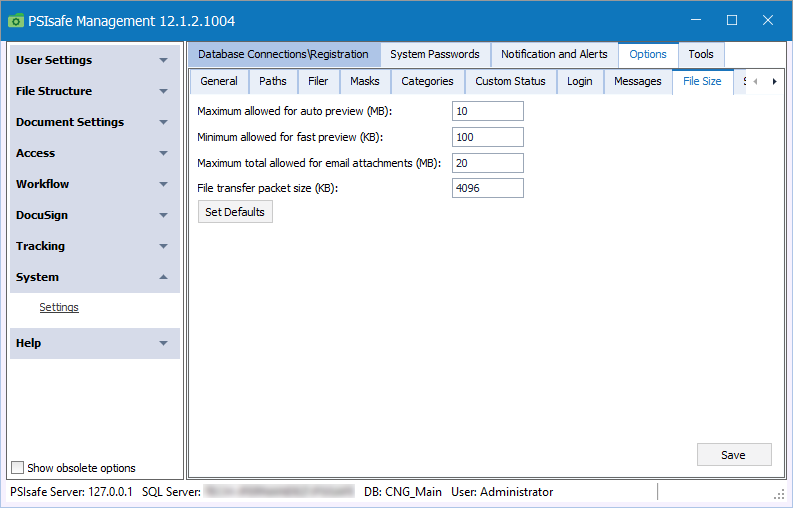Open the Settings link under System
This screenshot has height=508, width=793.
point(59,307)
